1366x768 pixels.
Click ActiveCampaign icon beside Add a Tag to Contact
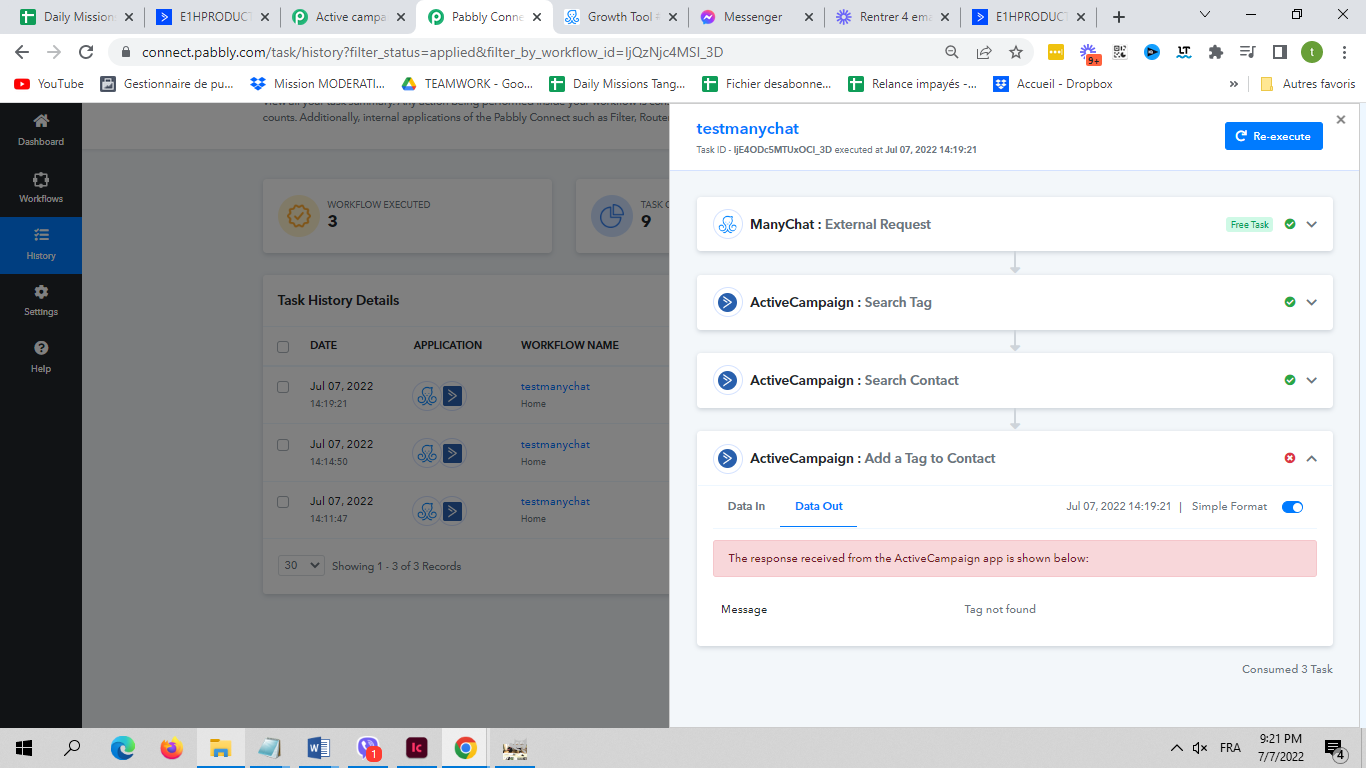[x=727, y=458]
